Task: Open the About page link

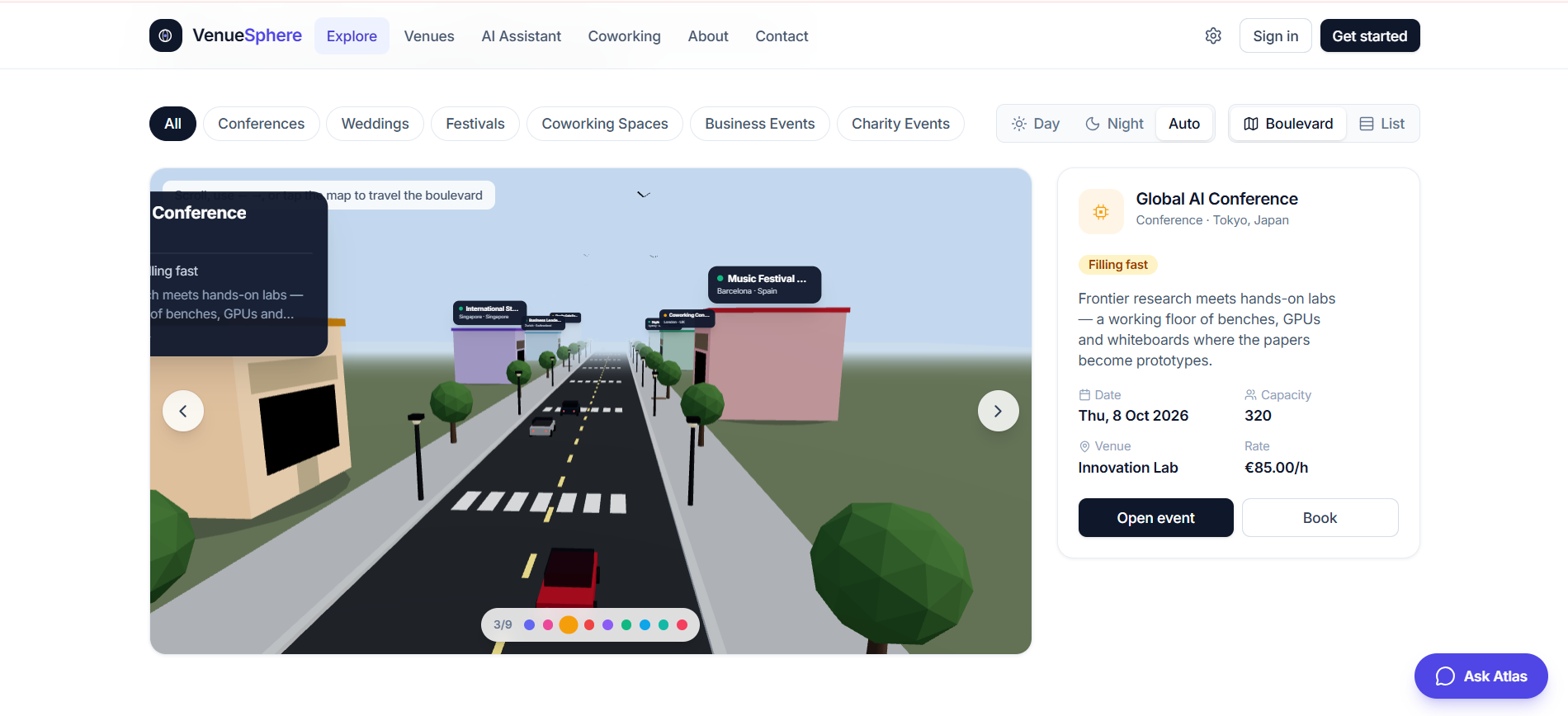Action: tap(708, 36)
